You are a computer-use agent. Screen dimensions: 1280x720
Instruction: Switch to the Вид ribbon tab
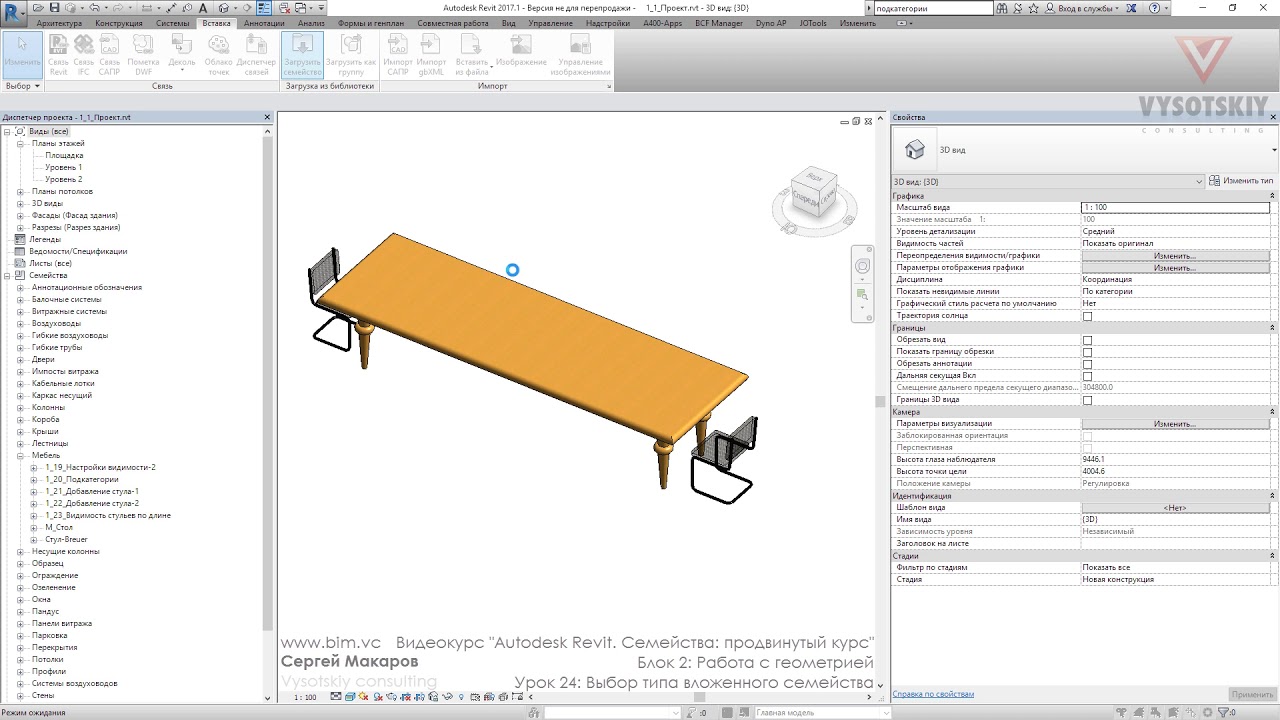click(x=508, y=23)
